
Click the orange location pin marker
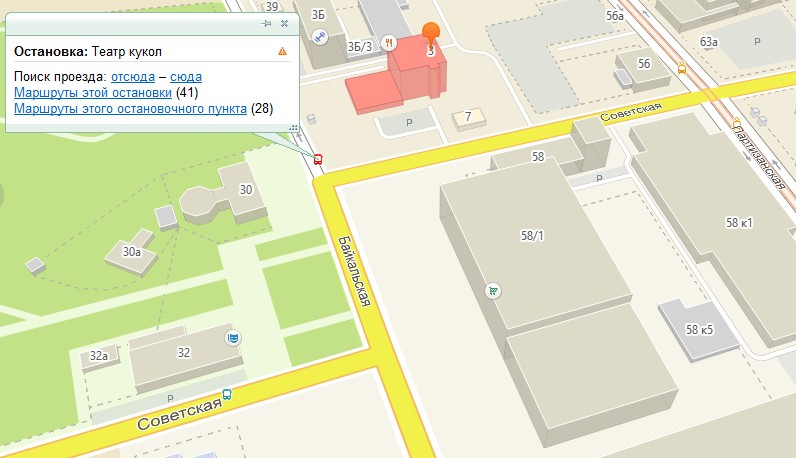coord(431,37)
